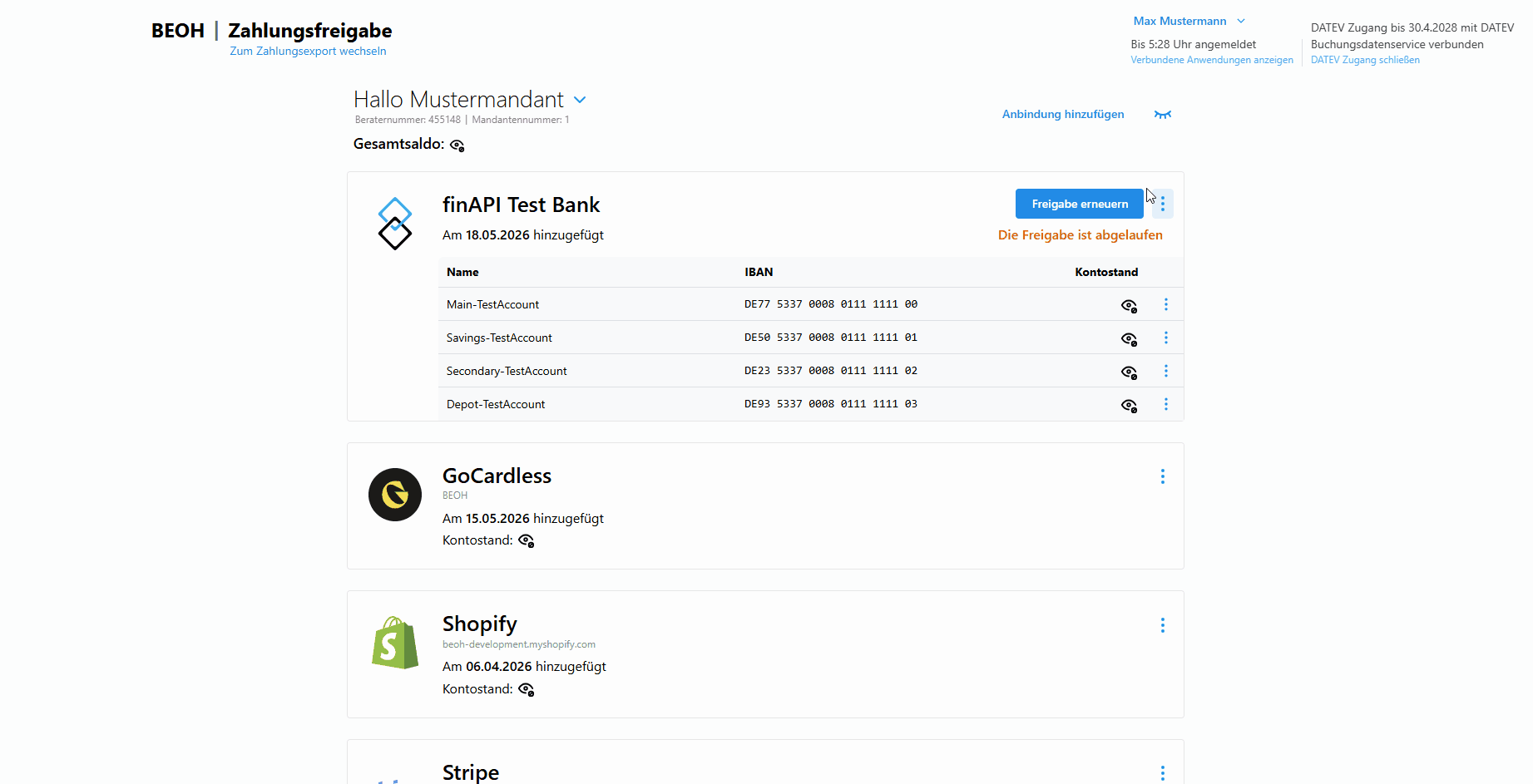
Task: Click IBAN DE77 5337 0008 0111 1111 00
Action: 831,304
